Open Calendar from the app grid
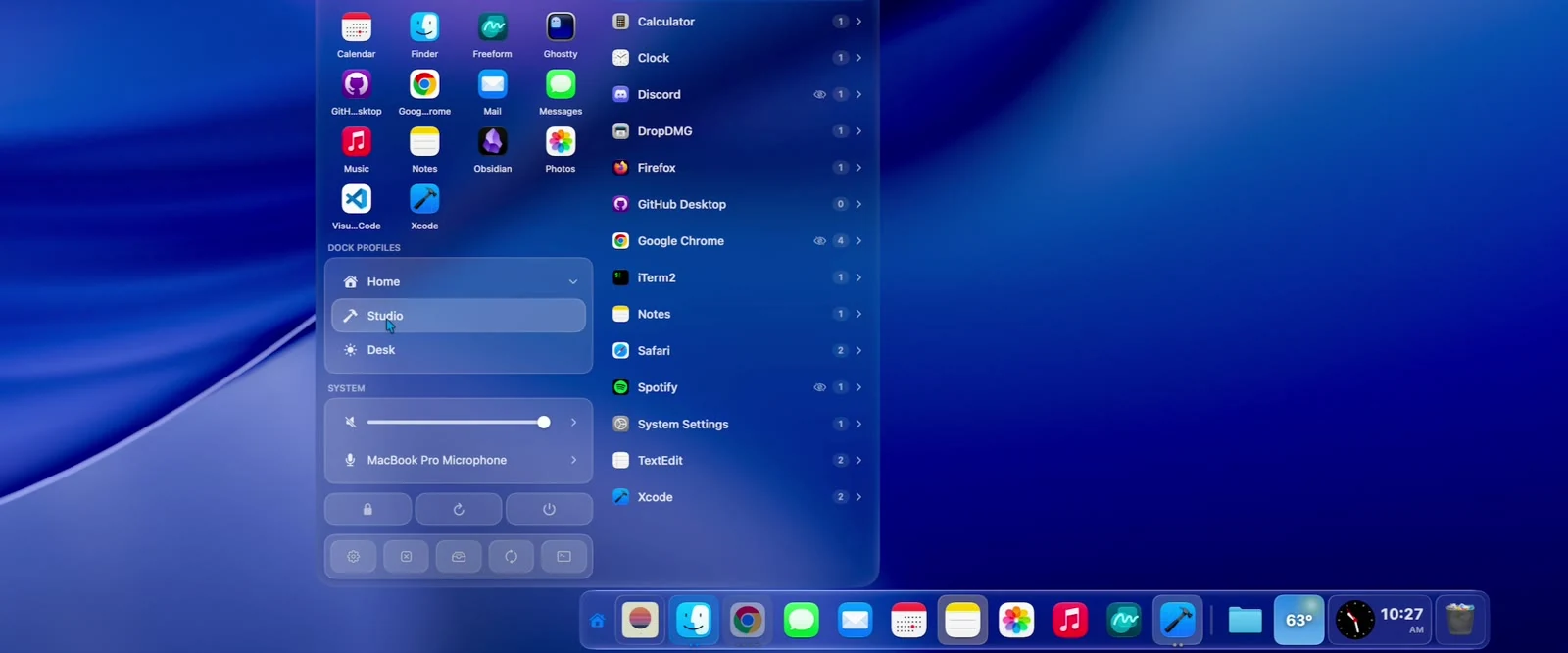Image resolution: width=1568 pixels, height=653 pixels. point(356,27)
